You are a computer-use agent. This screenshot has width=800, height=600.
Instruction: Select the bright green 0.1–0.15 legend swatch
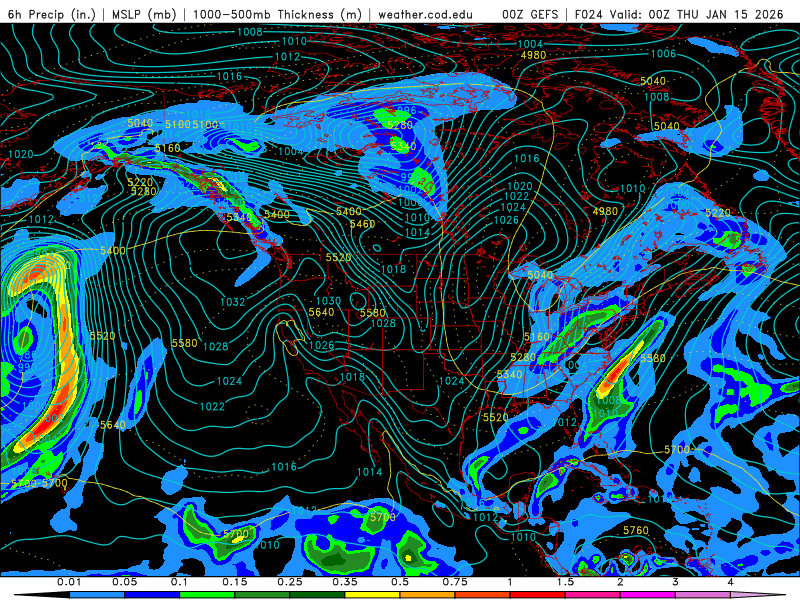tap(207, 595)
